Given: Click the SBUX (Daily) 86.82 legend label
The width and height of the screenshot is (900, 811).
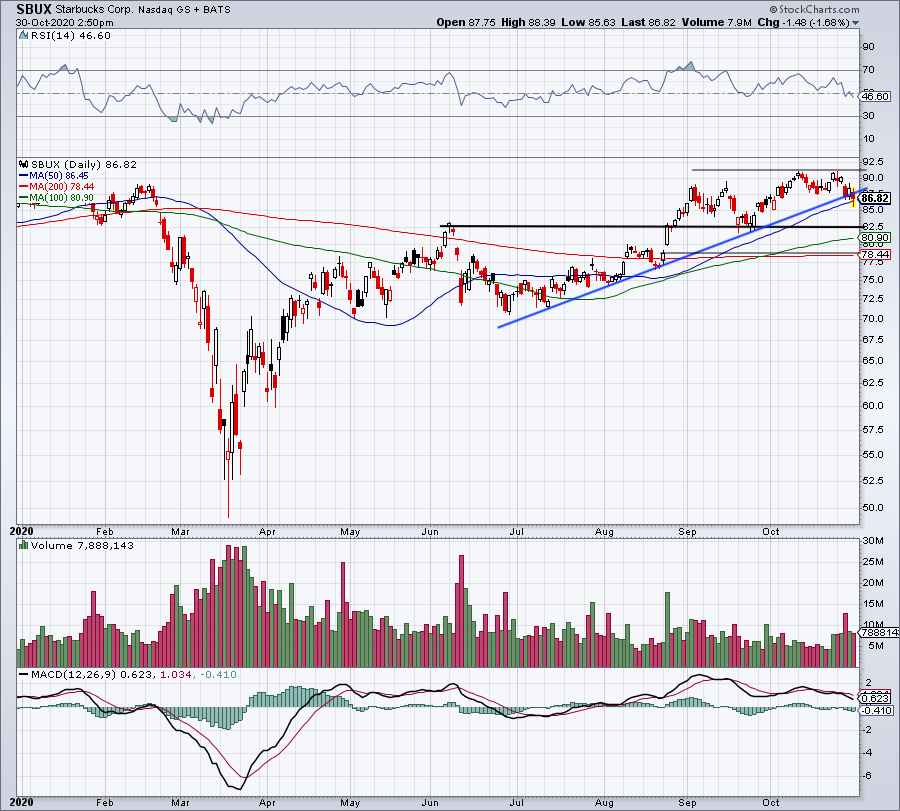Looking at the screenshot, I should 84,165.
